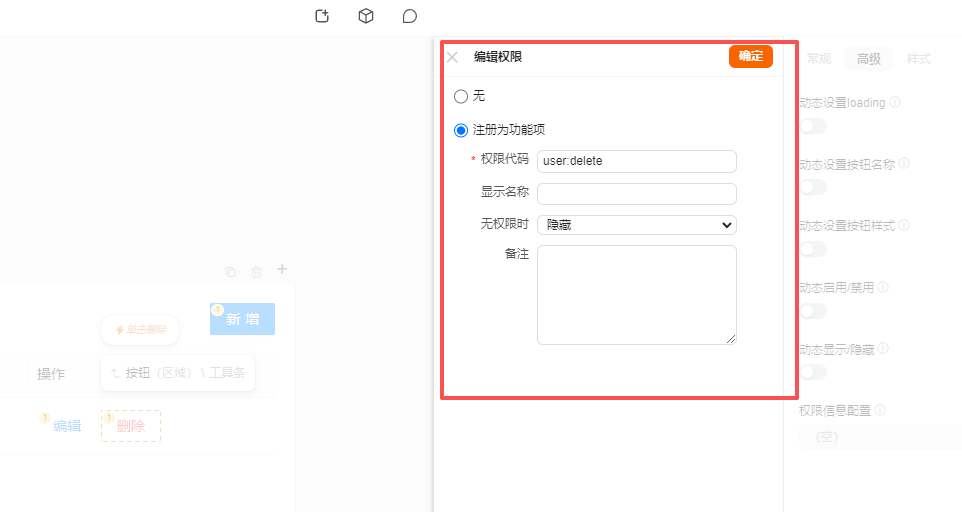Click info icon beside 权限信息配置

pos(880,410)
